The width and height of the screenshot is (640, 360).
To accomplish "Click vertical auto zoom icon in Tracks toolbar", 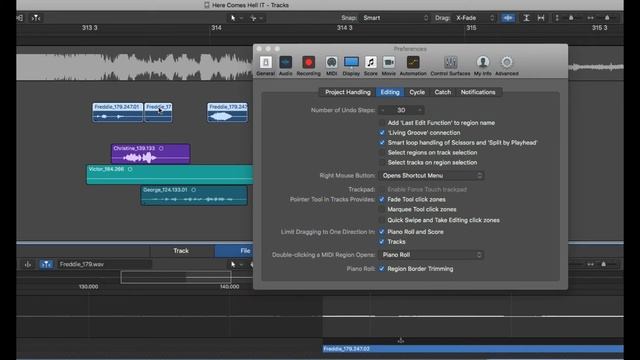I will pyautogui.click(x=526, y=18).
